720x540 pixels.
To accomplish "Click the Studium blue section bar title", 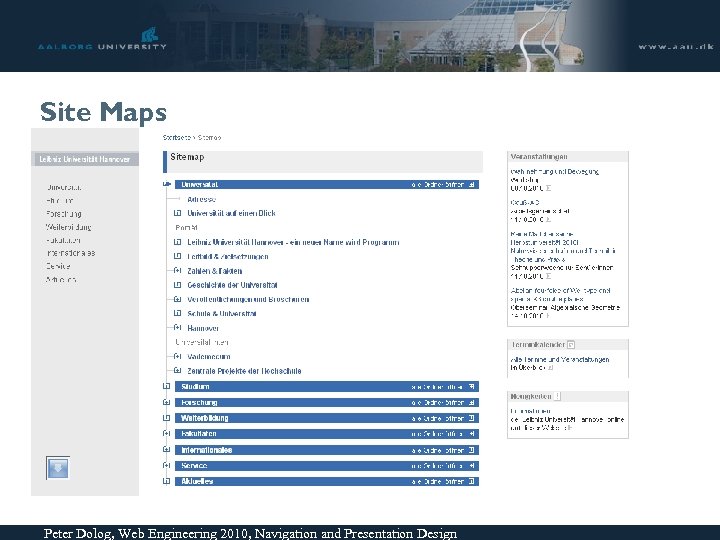I will click(195, 387).
